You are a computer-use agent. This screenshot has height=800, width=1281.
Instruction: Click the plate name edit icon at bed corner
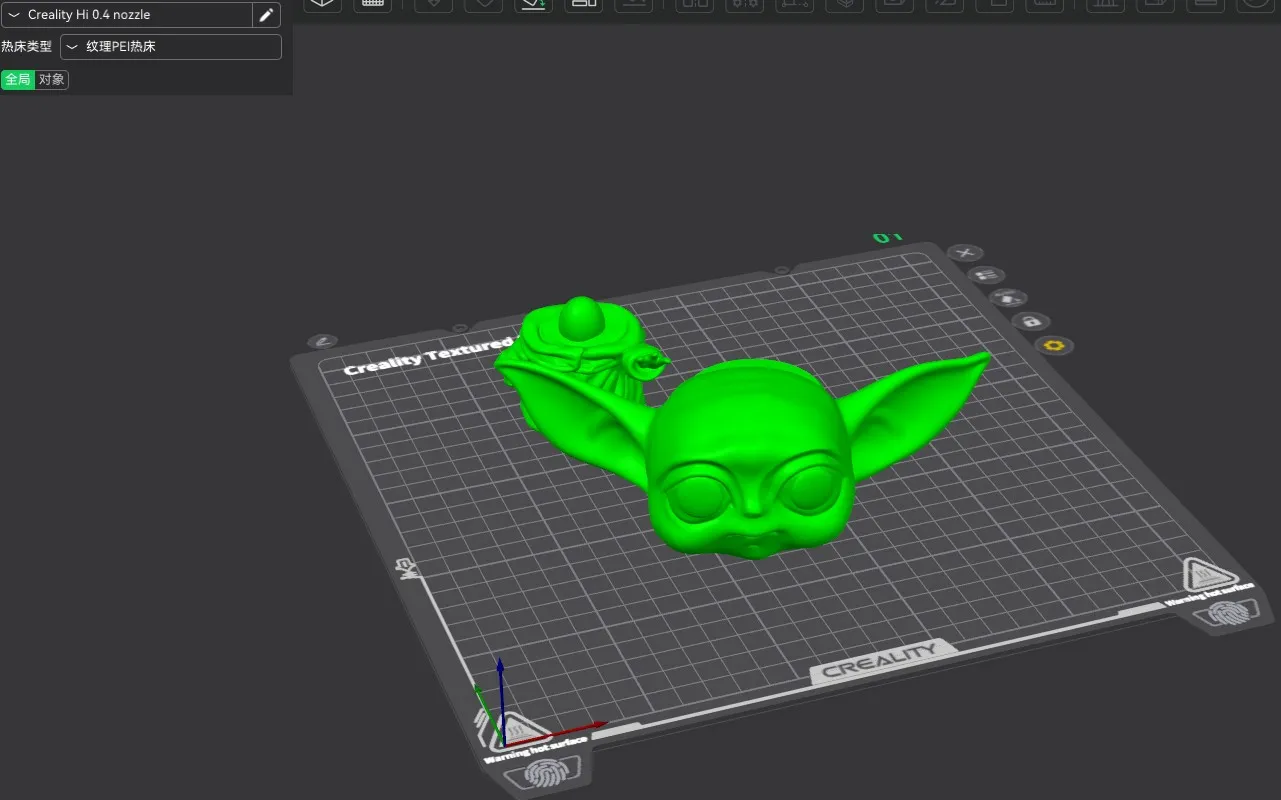pos(323,341)
